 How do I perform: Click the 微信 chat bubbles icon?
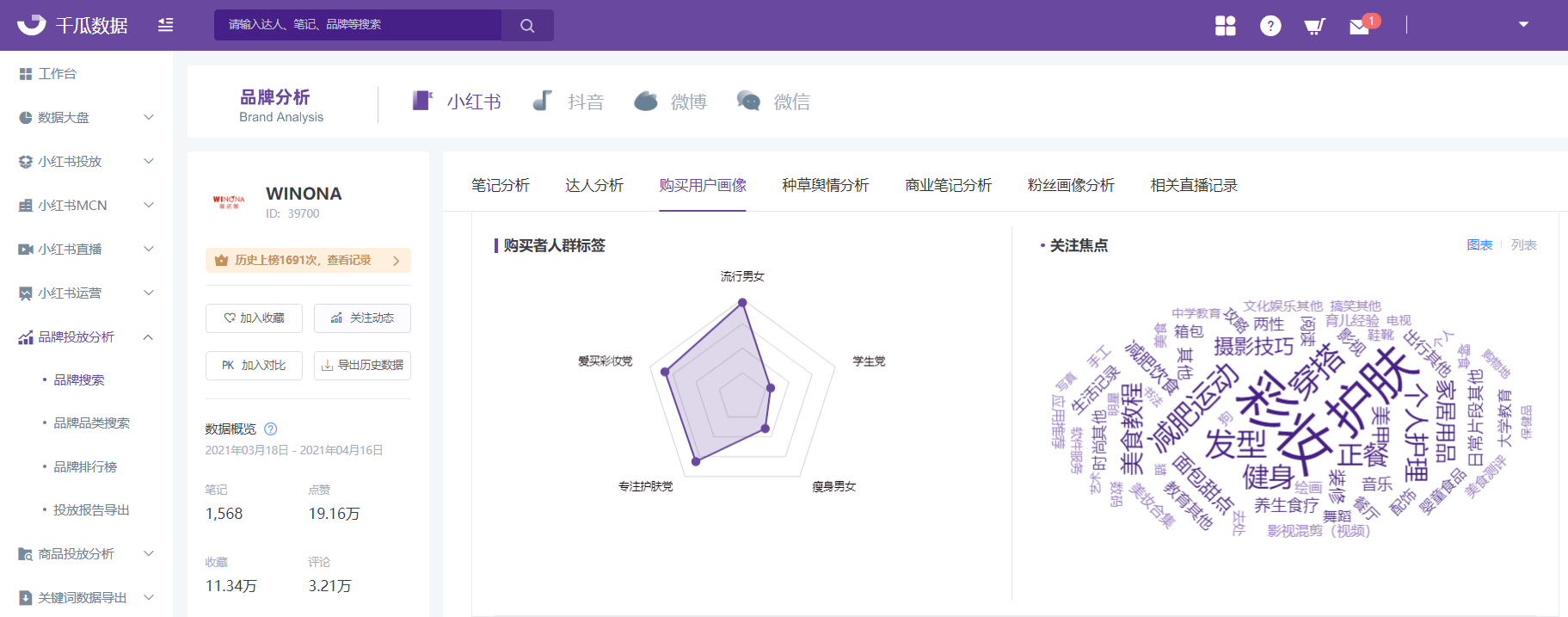[x=748, y=101]
